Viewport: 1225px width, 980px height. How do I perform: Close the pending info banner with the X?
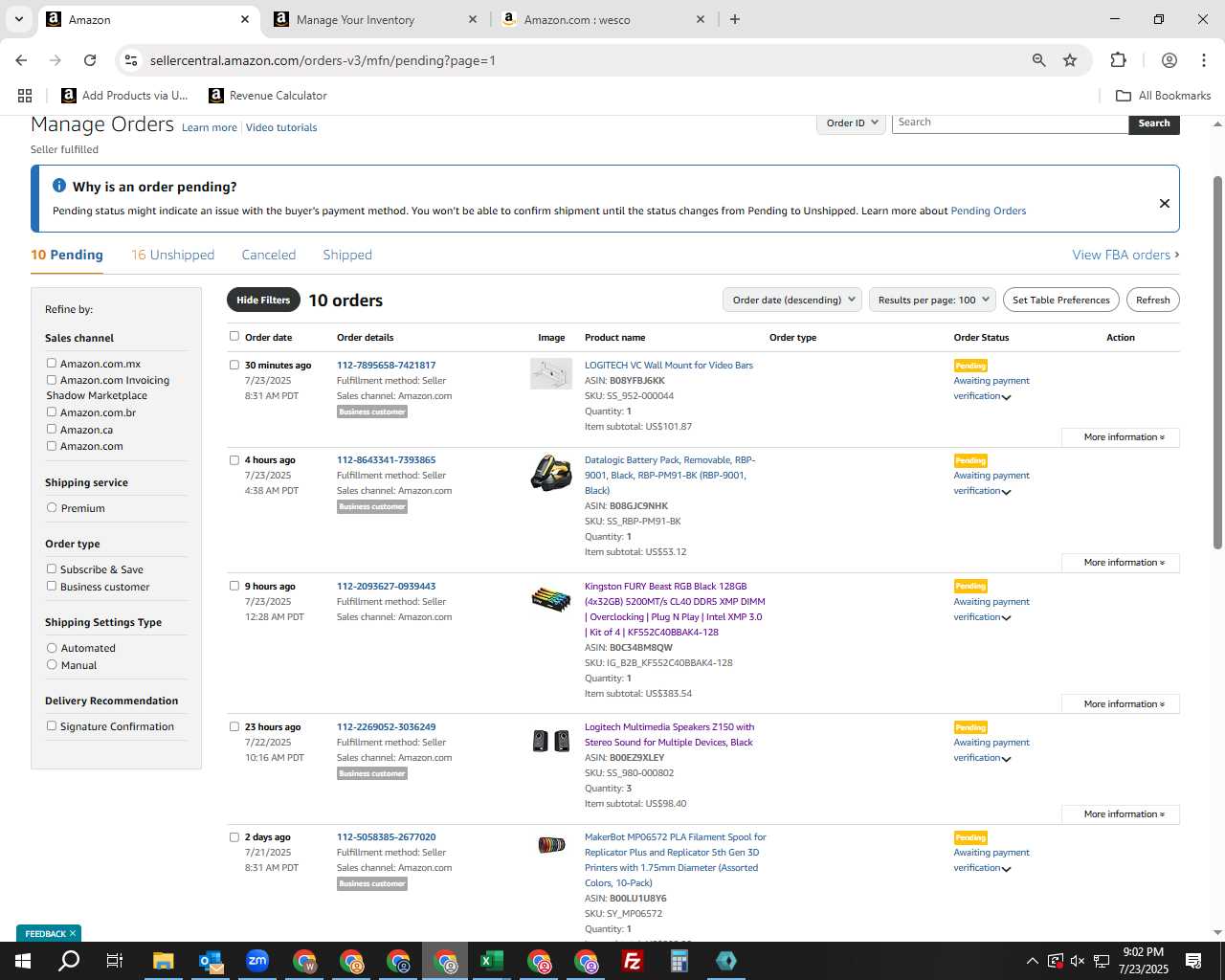pyautogui.click(x=1165, y=203)
